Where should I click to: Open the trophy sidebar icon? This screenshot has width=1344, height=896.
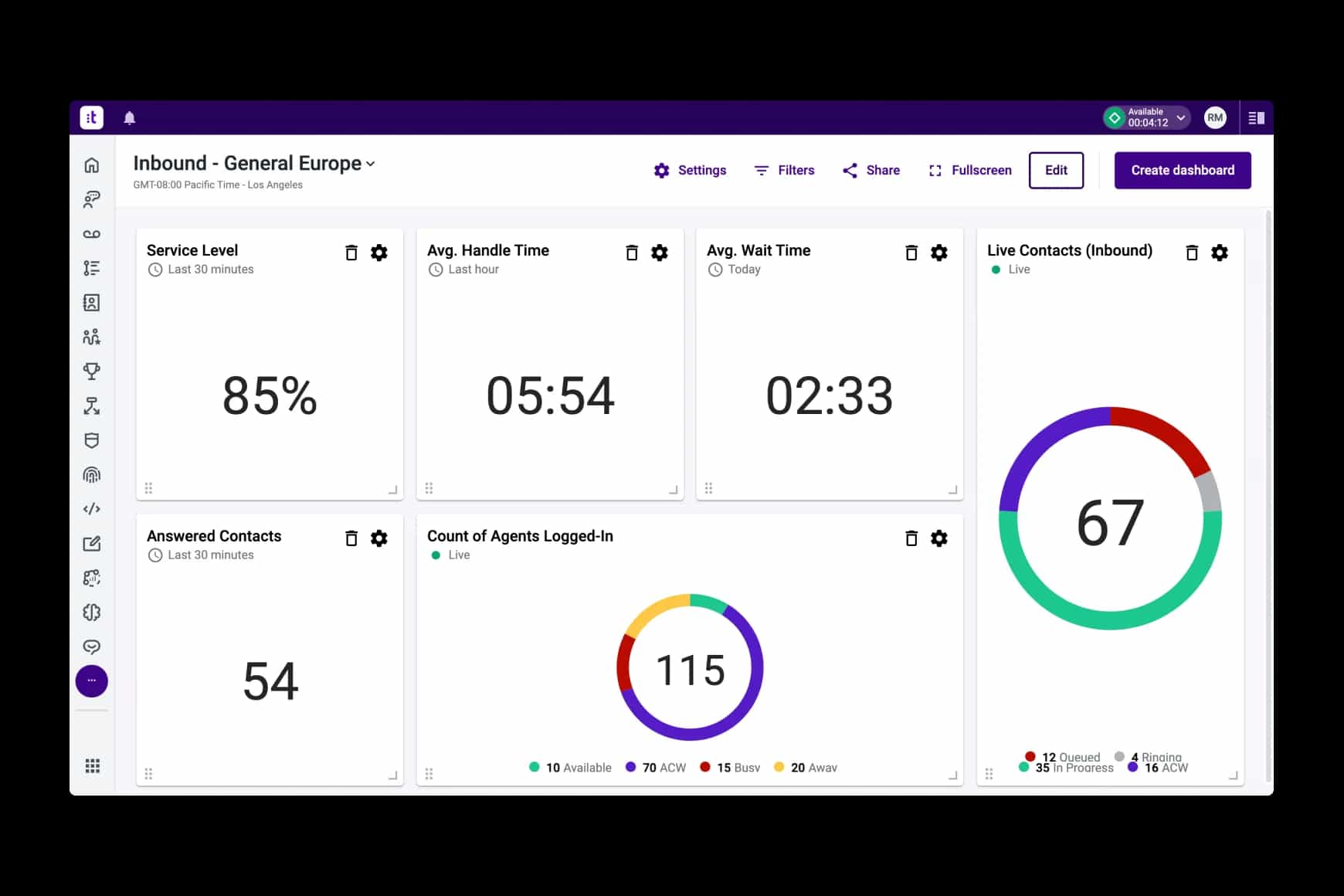[92, 372]
